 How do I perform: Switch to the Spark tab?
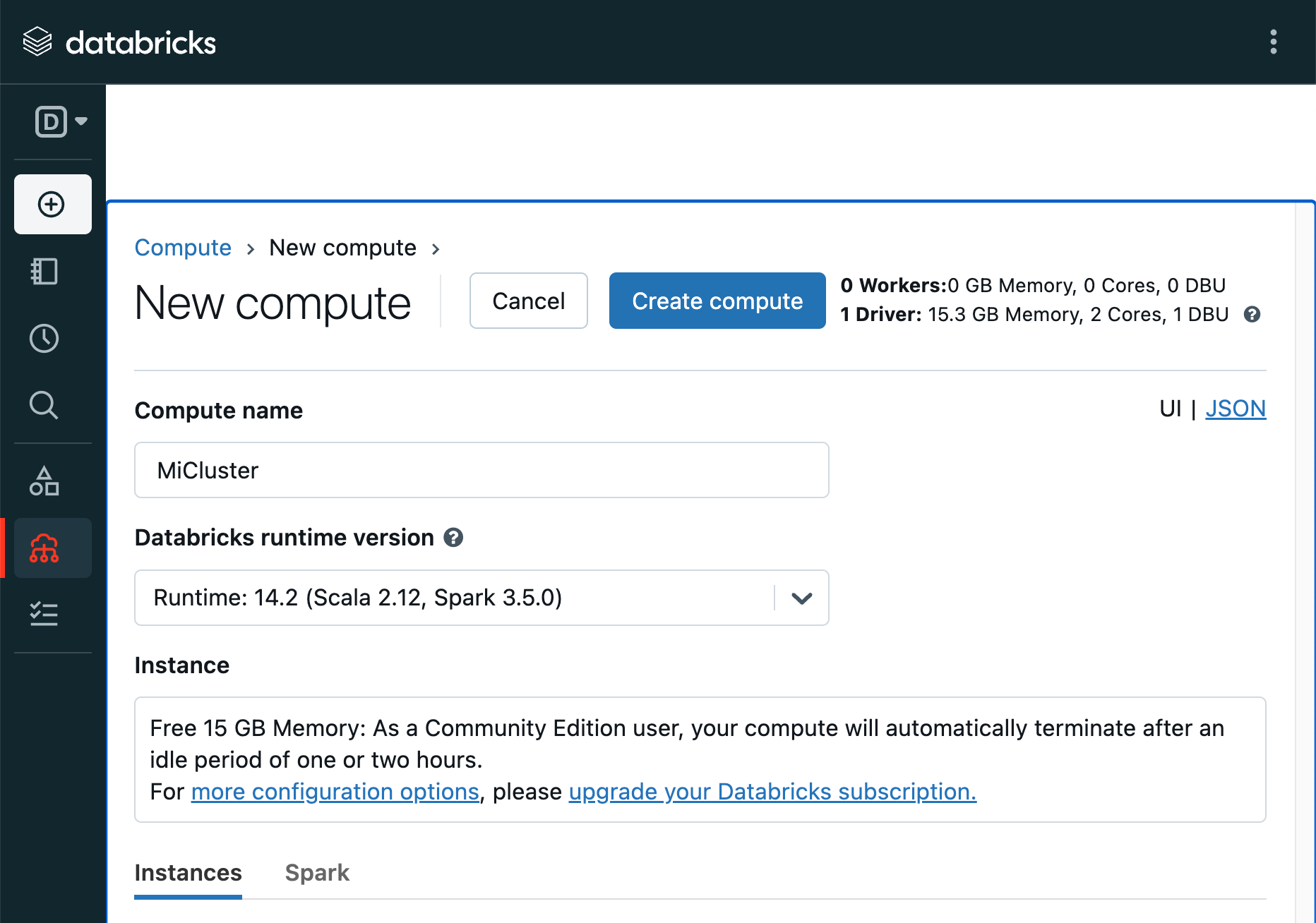317,874
